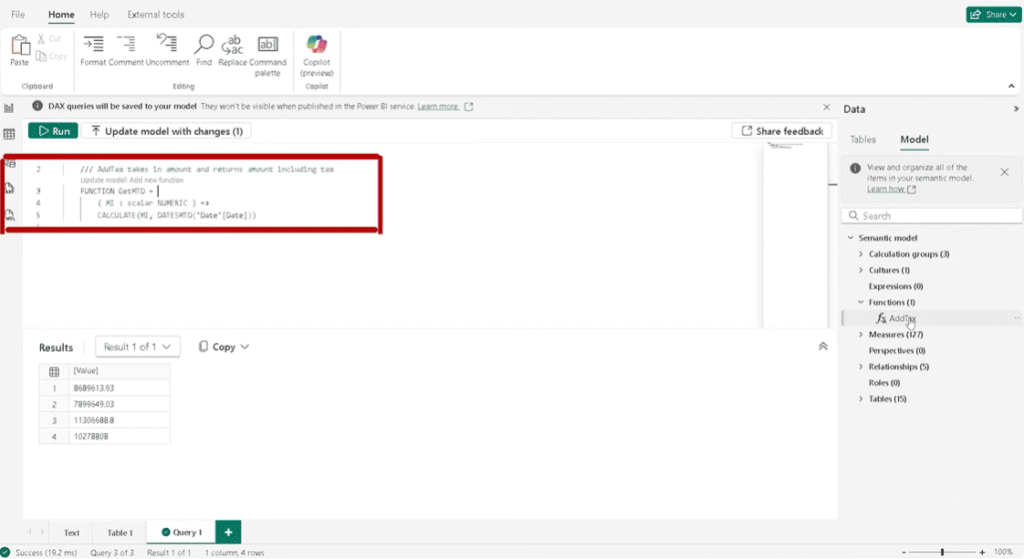Click external link icon after Learn more
Screen dimensions: 1024x559
point(468,106)
